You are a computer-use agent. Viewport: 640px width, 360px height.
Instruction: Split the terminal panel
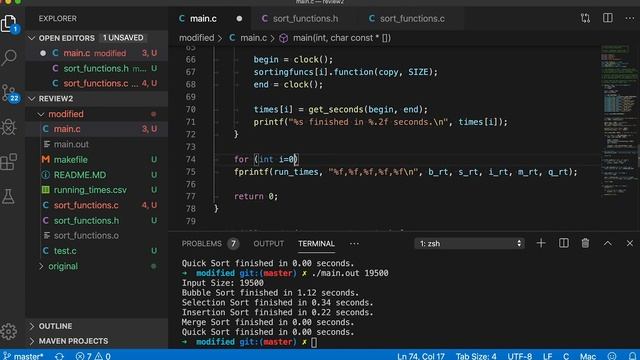[563, 243]
